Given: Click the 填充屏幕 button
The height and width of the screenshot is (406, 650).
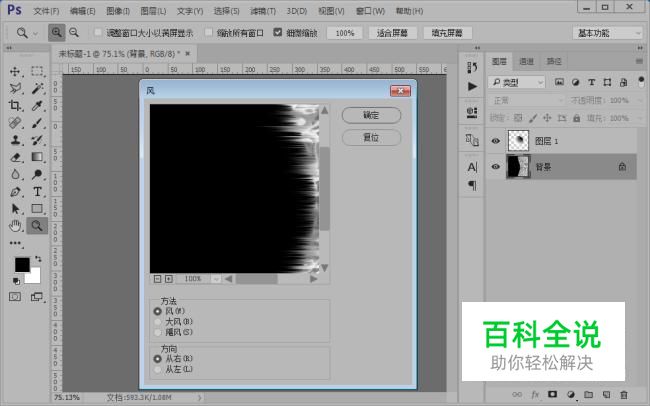Looking at the screenshot, I should click(x=447, y=33).
